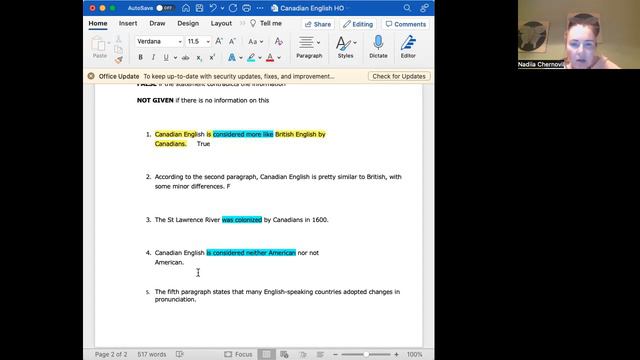Expand the Paste options arrow

coord(109,43)
